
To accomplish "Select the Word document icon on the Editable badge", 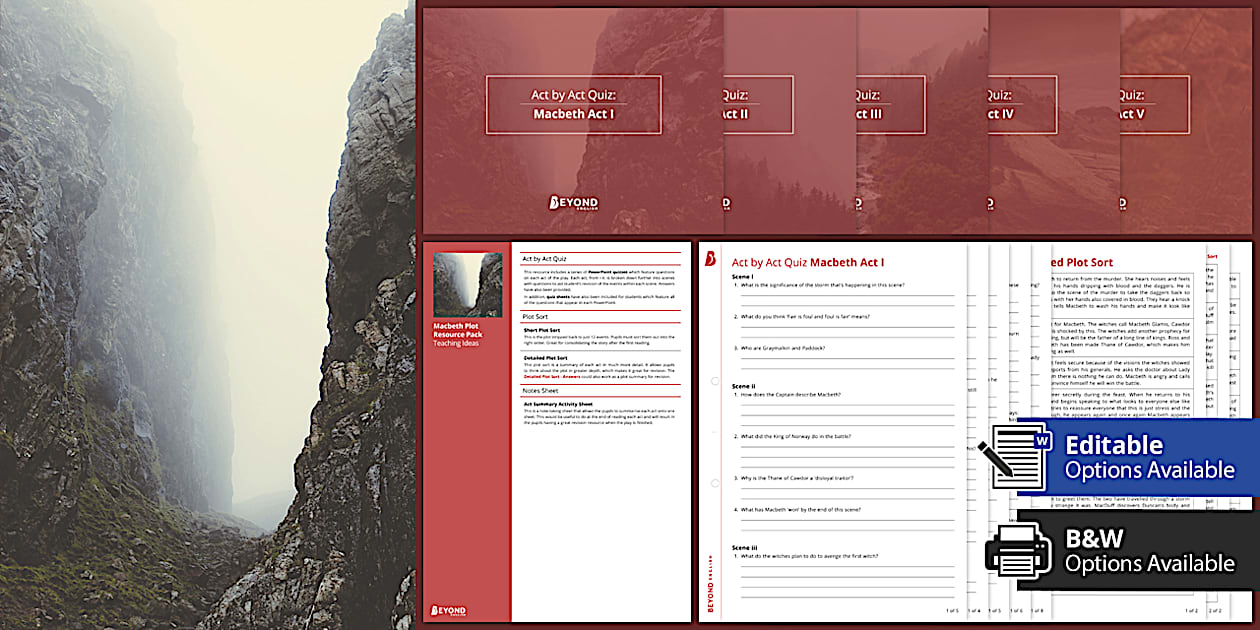I will pos(1018,457).
